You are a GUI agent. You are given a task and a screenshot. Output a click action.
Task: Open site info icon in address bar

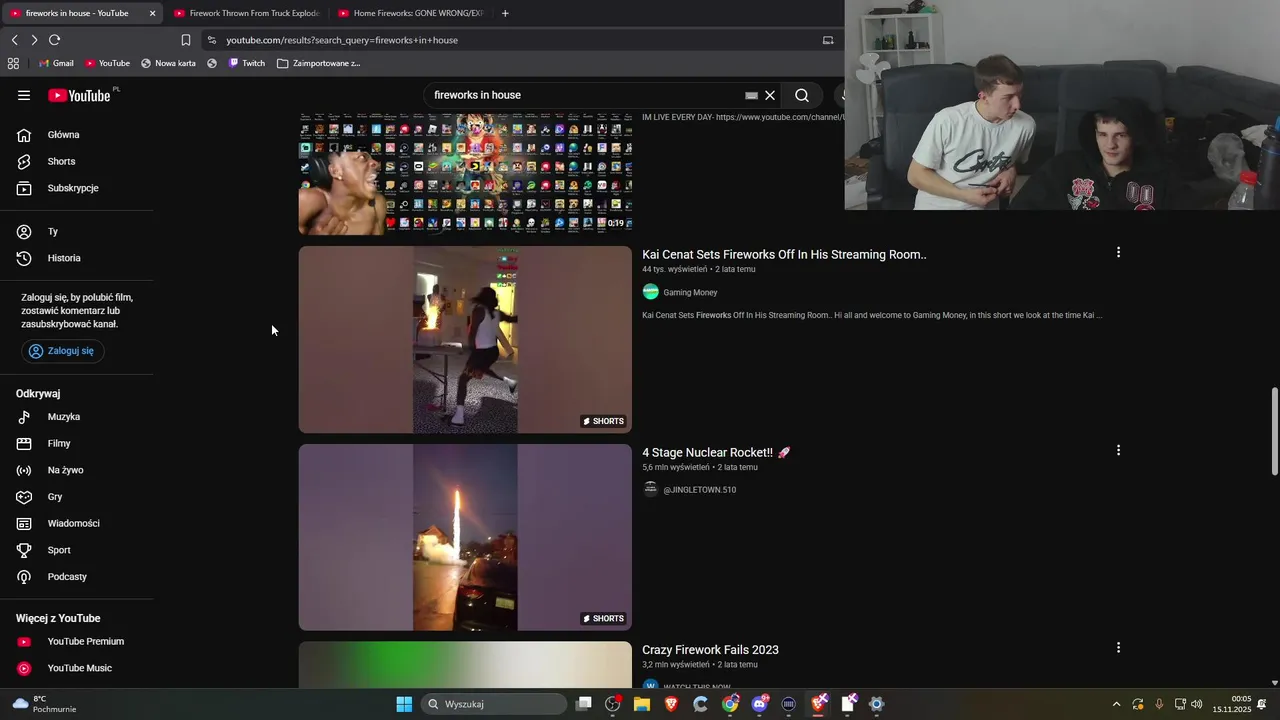211,40
